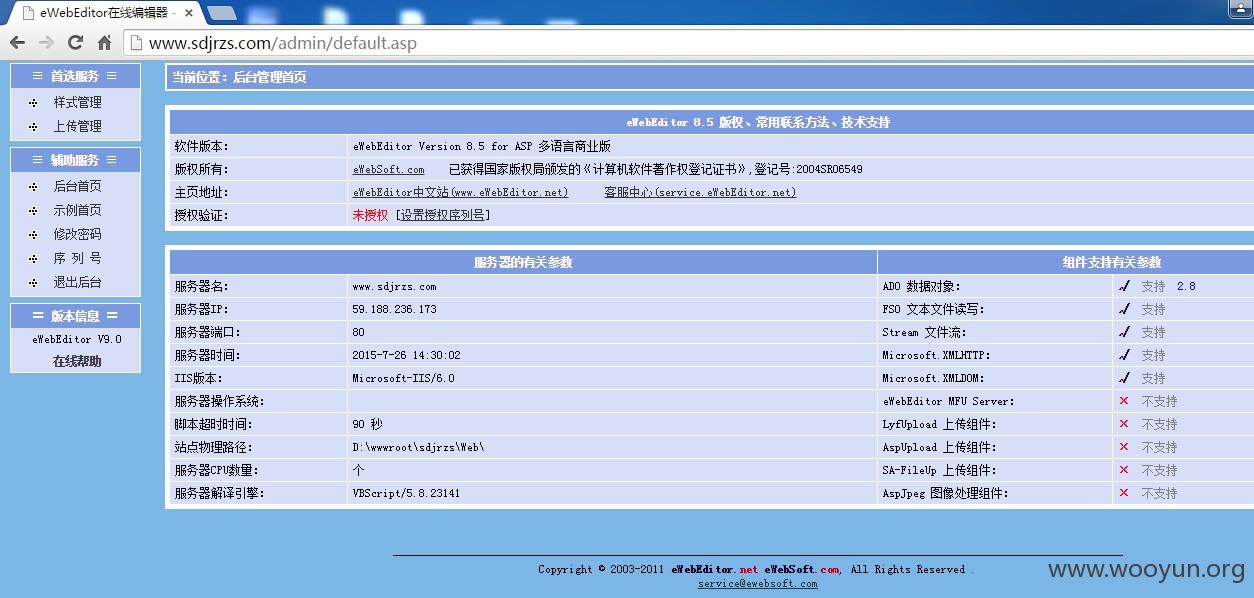Click the 版本信息 sidebar header
Screen dimensions: 1254x598
click(75, 316)
